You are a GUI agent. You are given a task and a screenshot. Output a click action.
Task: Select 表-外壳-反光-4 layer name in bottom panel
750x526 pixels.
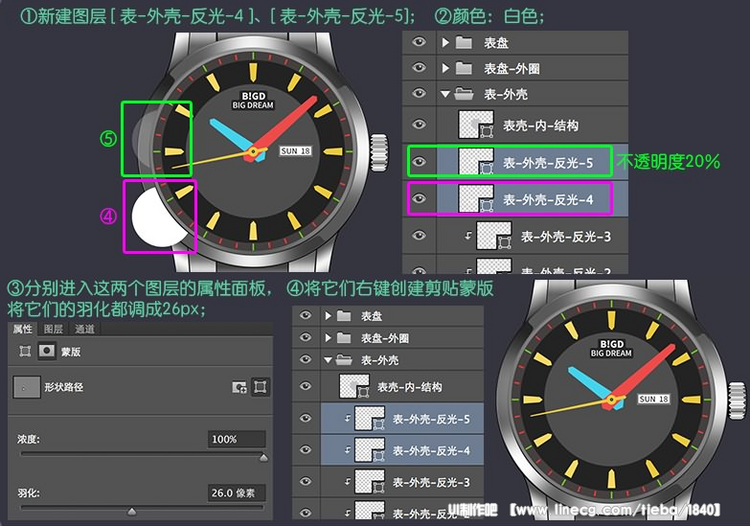[x=431, y=451]
